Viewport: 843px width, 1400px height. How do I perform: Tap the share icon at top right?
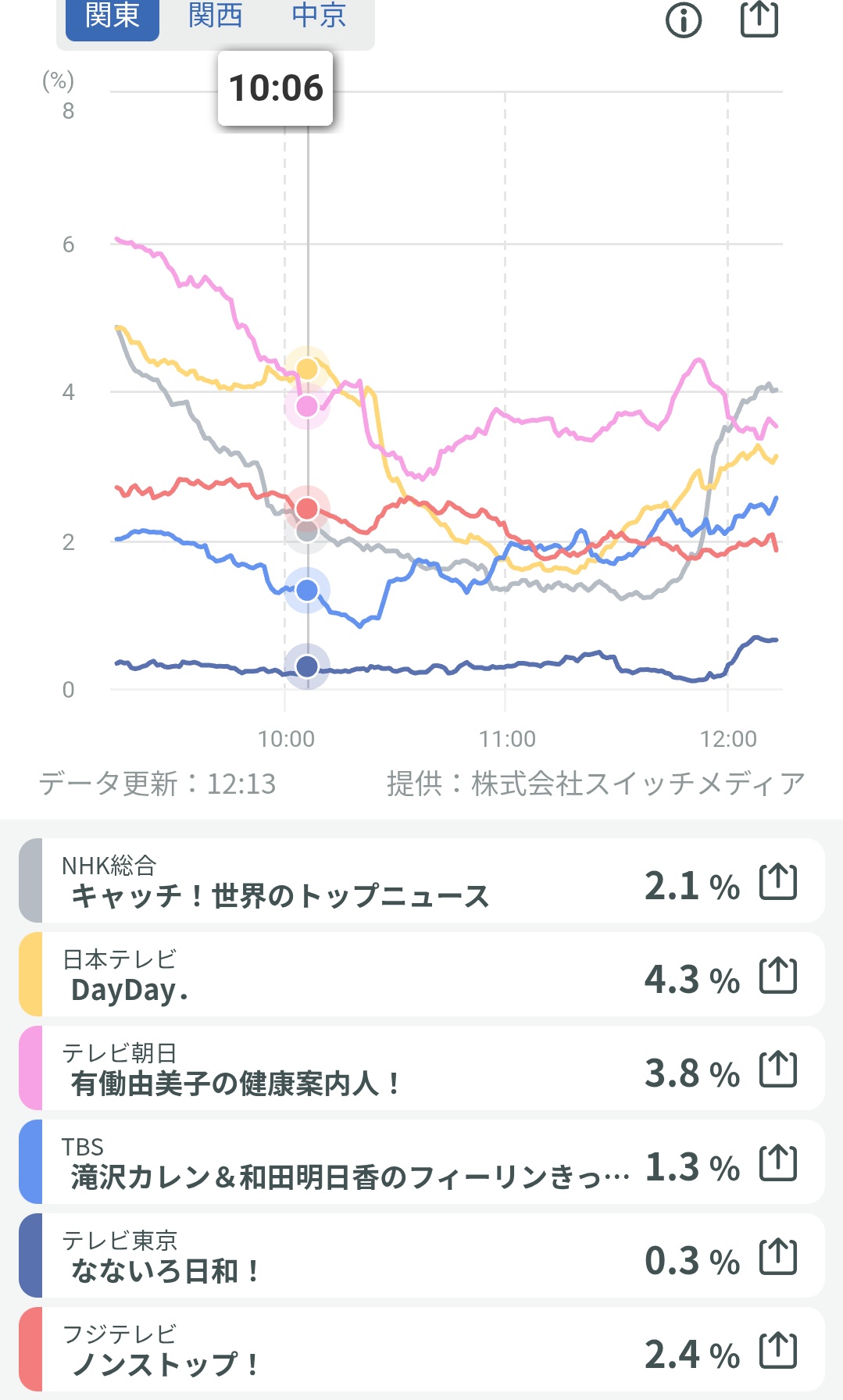tap(759, 20)
